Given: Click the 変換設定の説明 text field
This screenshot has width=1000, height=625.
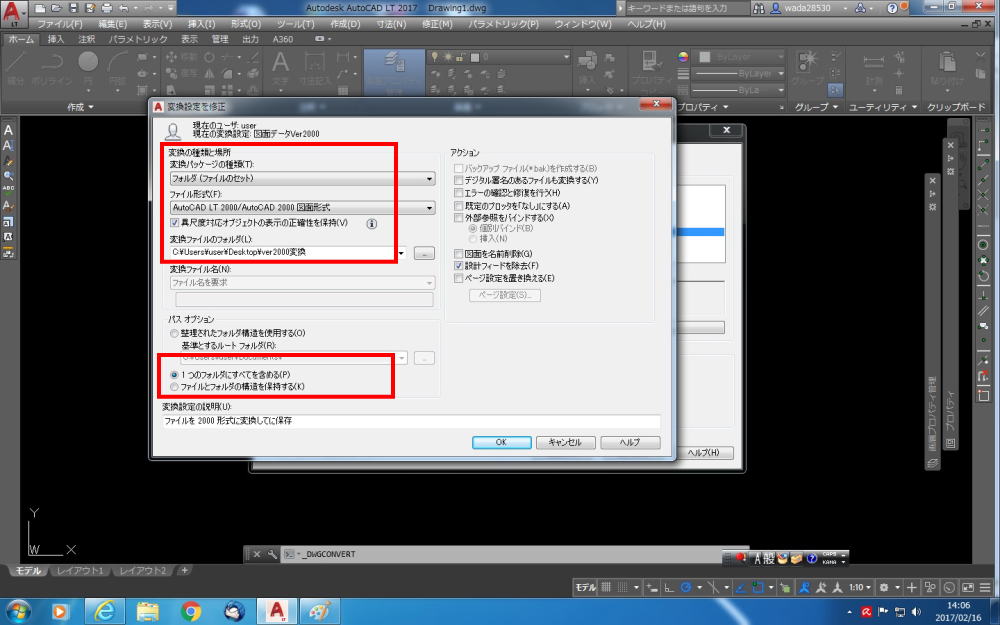Looking at the screenshot, I should (411, 421).
